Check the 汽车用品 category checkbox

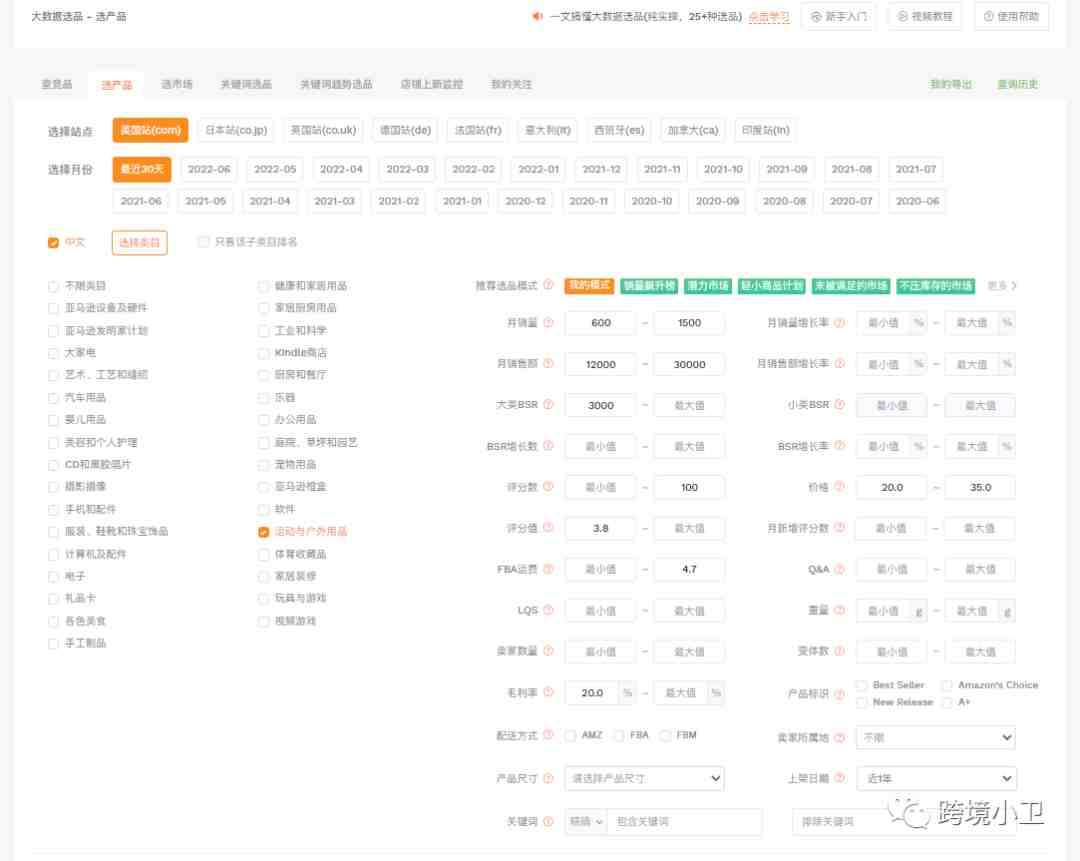[x=53, y=397]
